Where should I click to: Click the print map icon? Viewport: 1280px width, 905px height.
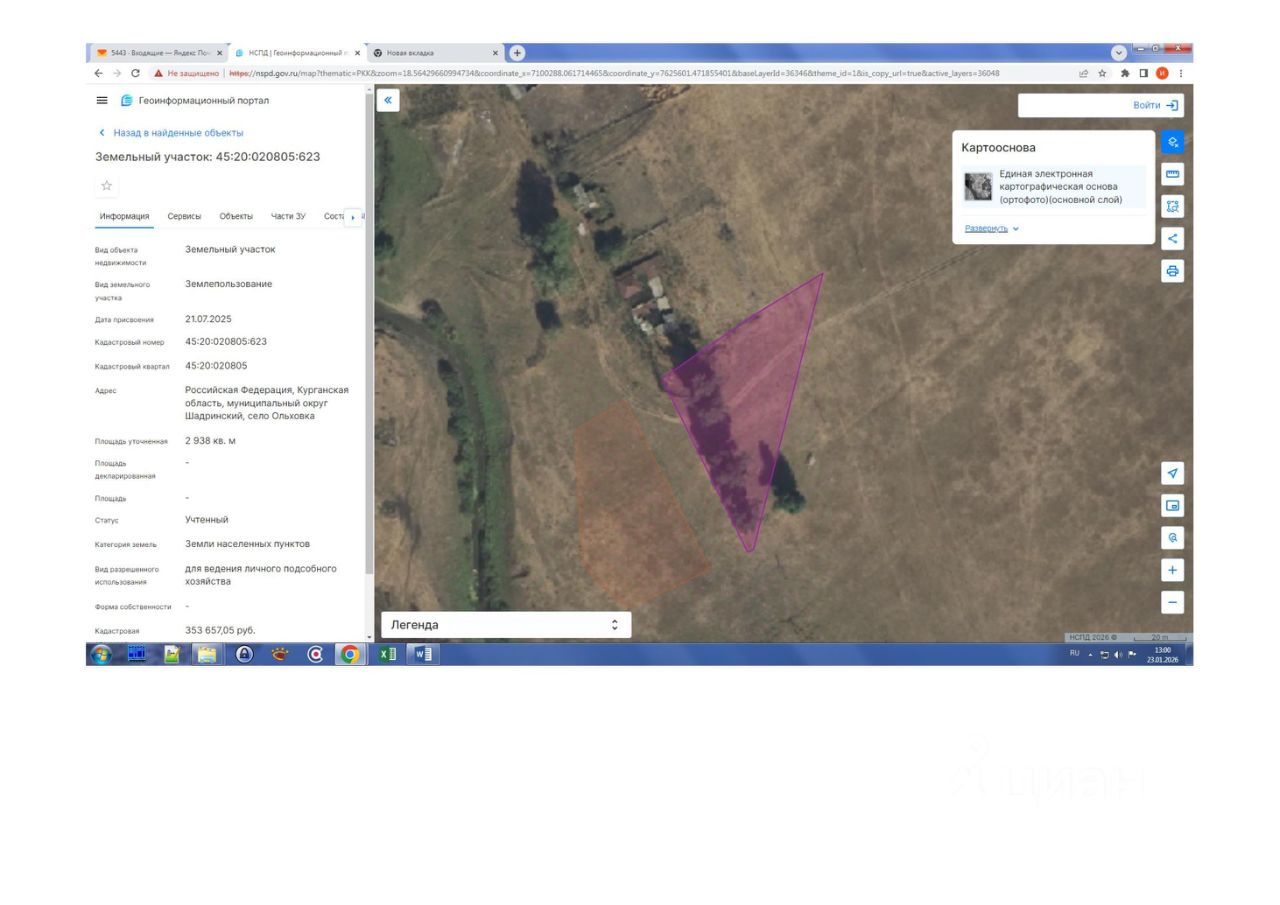click(1173, 271)
